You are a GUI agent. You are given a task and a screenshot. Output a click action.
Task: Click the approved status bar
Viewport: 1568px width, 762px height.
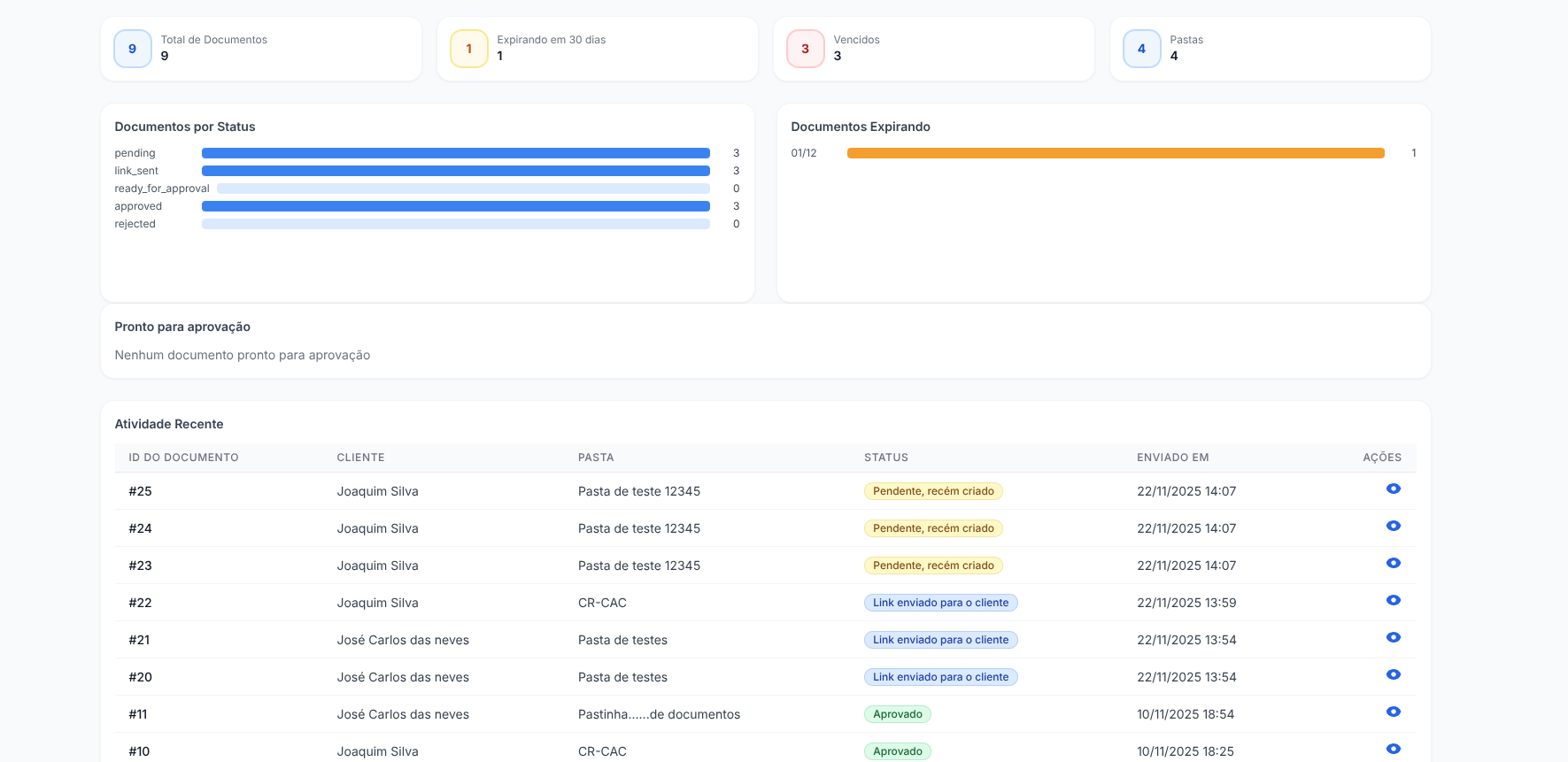pyautogui.click(x=456, y=206)
